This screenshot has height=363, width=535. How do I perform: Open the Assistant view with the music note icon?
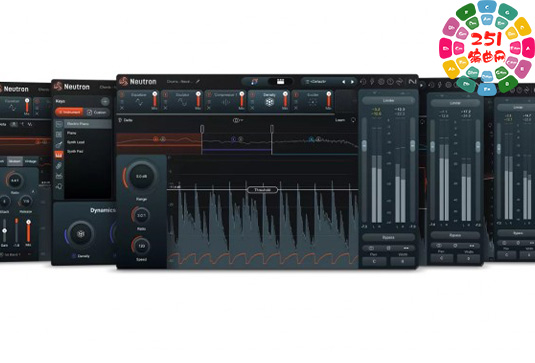point(254,82)
